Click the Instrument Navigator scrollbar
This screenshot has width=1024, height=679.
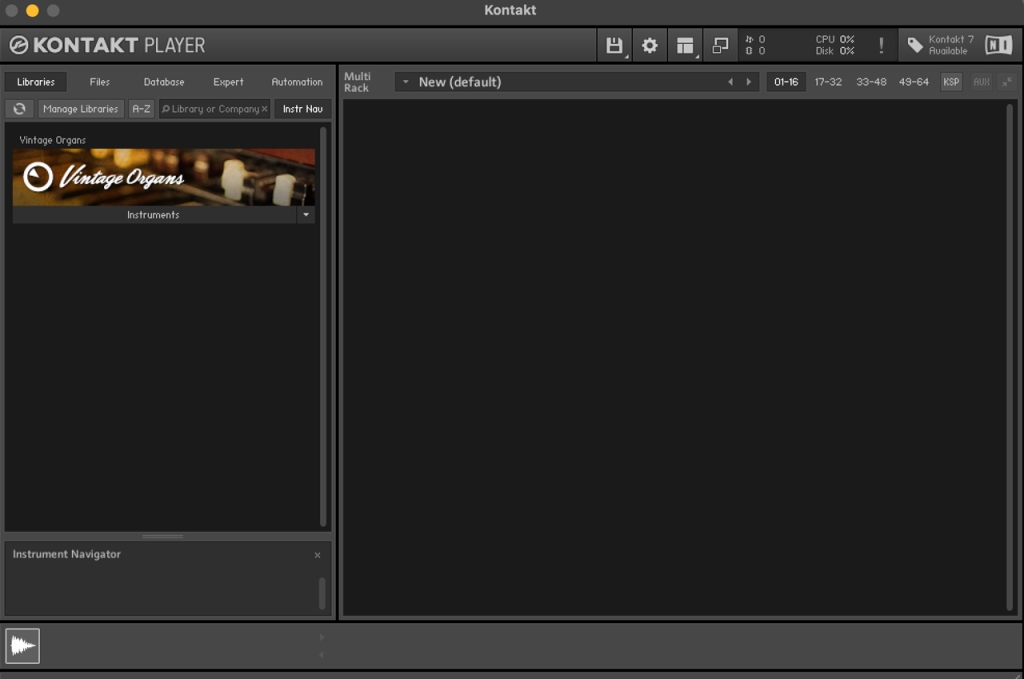[322, 593]
